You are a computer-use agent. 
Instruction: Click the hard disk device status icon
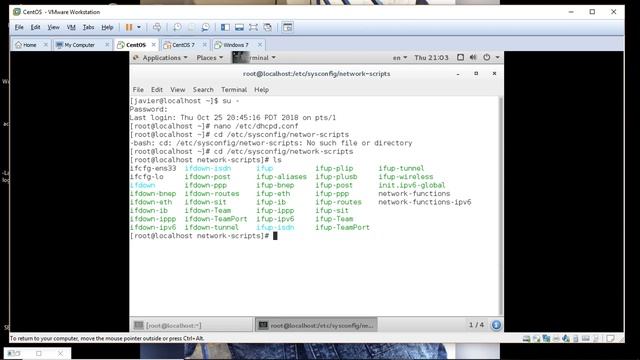527,338
